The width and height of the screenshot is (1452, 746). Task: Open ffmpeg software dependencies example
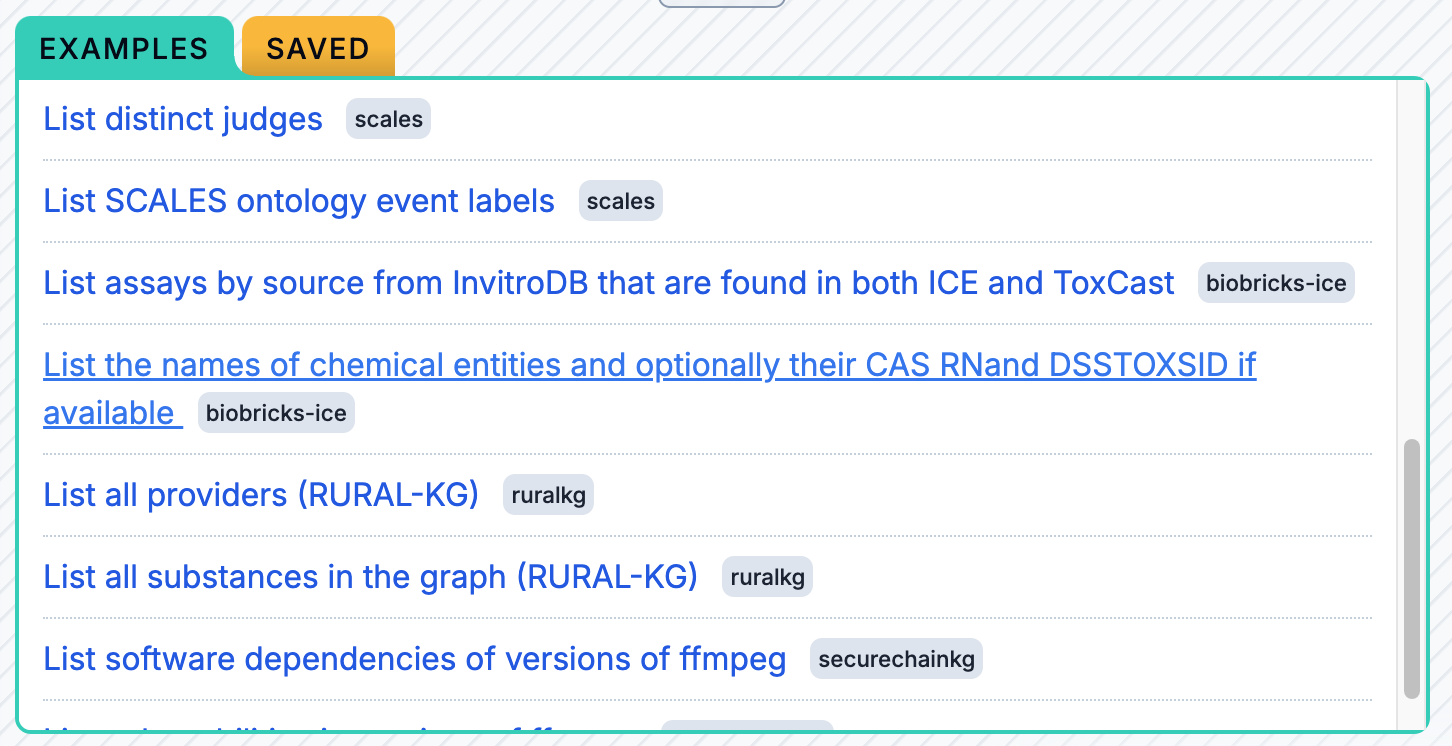click(414, 659)
